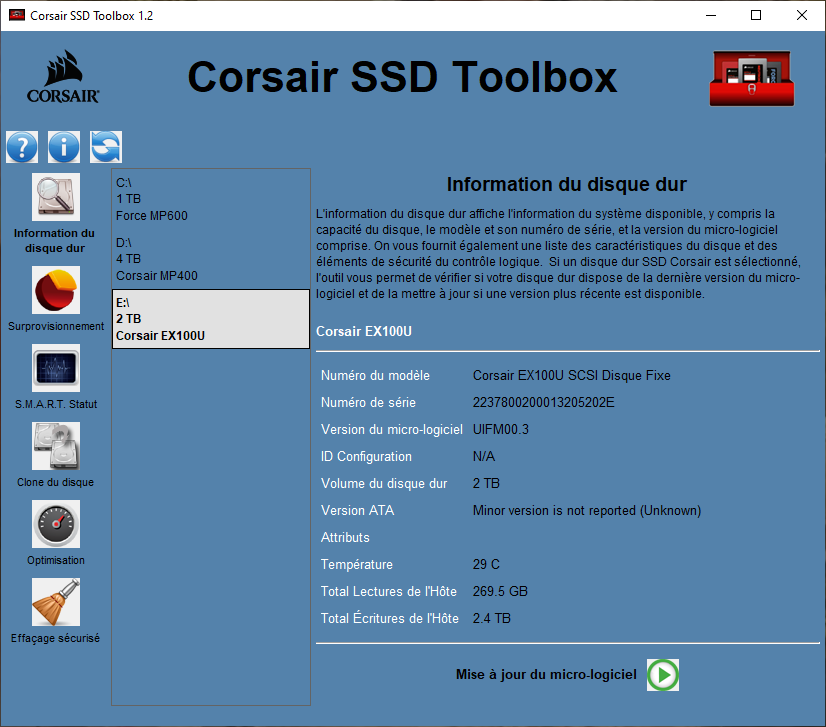The height and width of the screenshot is (727, 826).
Task: Click the Information du disque dur page heading
Action: (567, 184)
